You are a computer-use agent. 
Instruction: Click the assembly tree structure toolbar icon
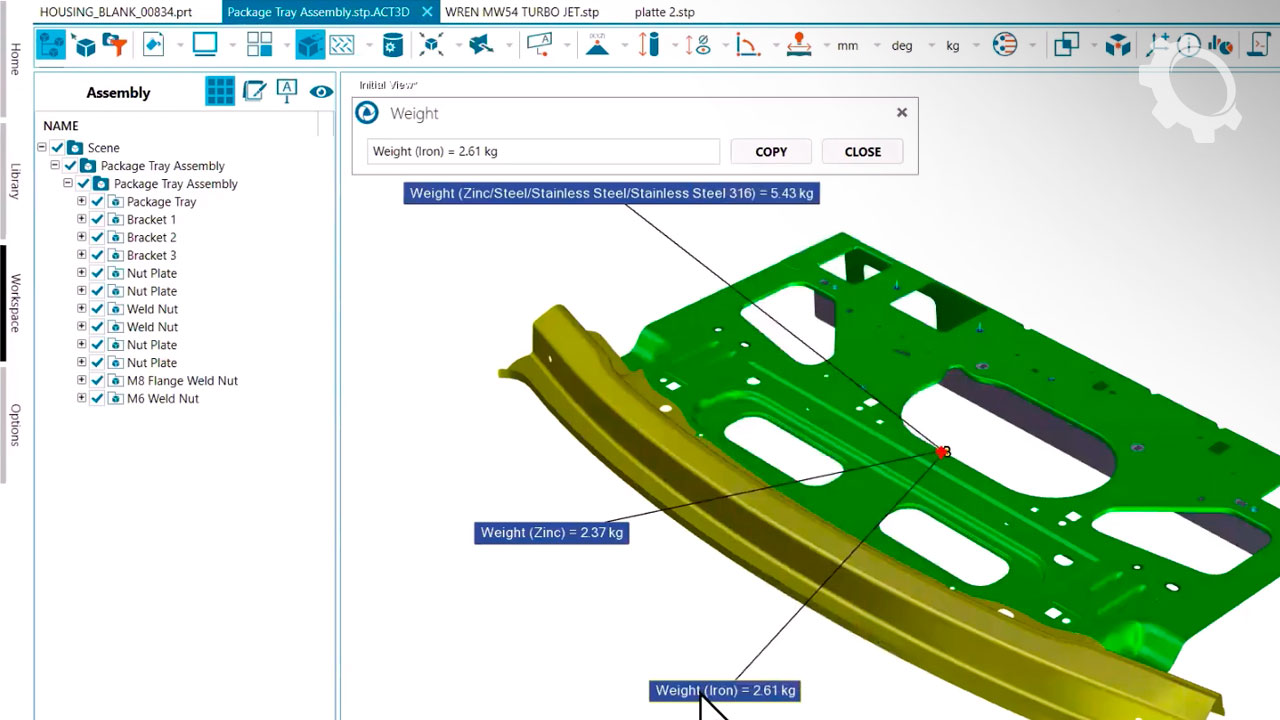tap(51, 45)
